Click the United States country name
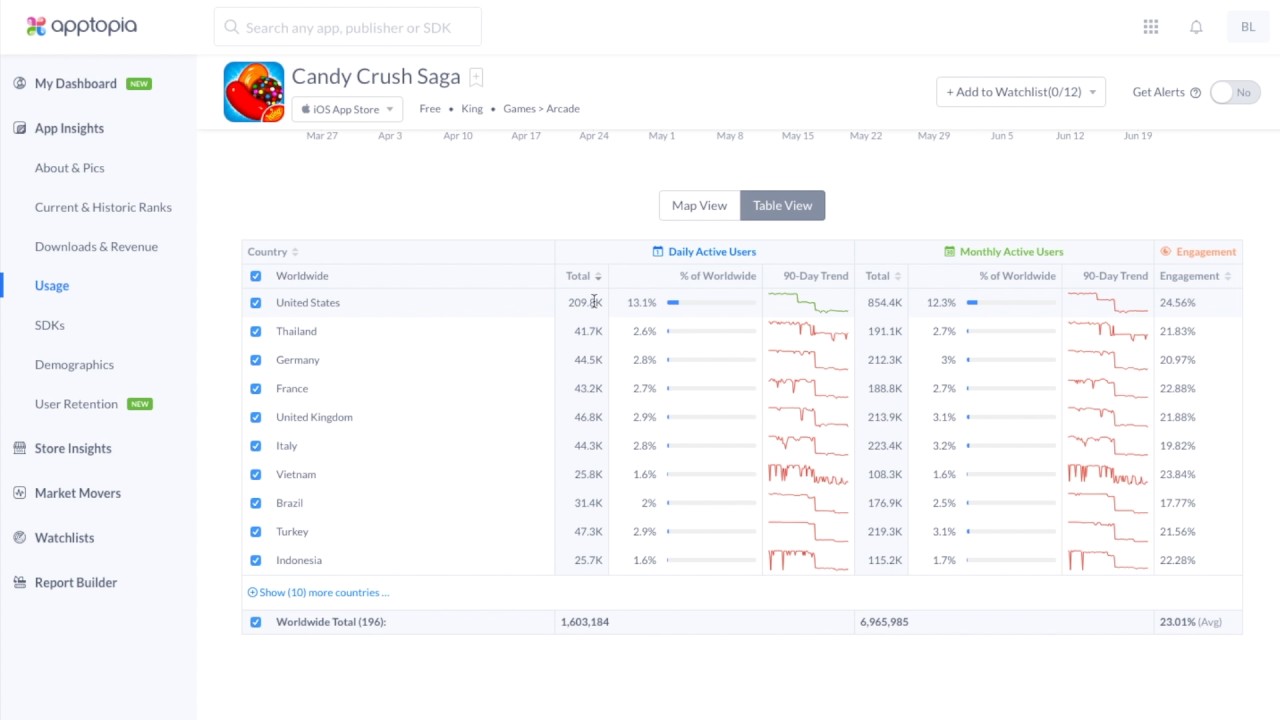Screen dimensions: 1280x720 pyautogui.click(x=308, y=302)
